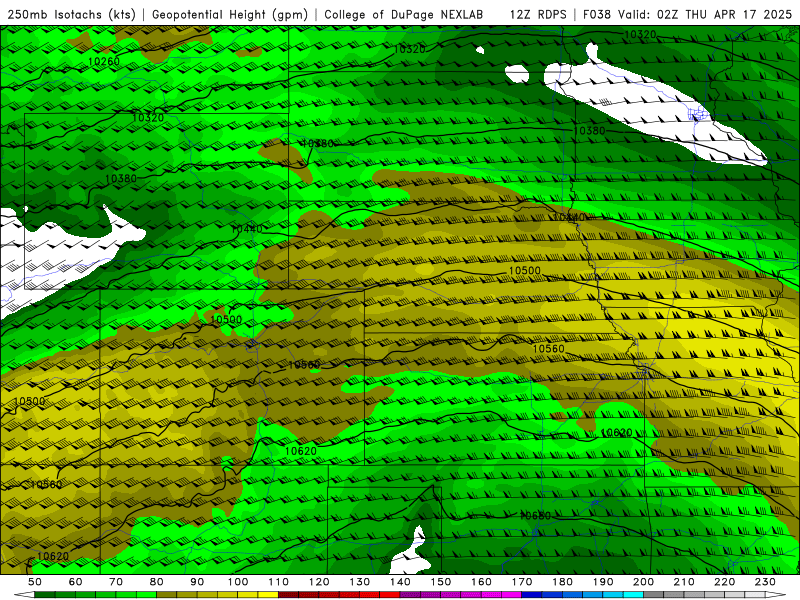Click the 220 legend number

pos(724,582)
